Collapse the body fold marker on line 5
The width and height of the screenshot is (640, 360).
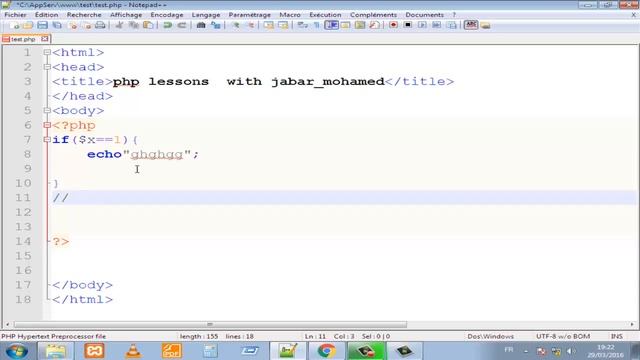(x=47, y=111)
